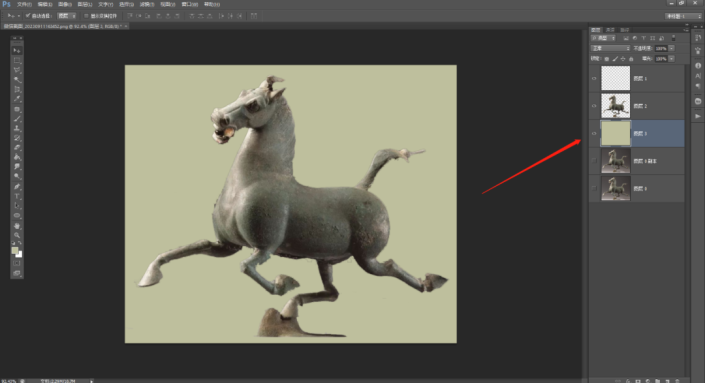Image resolution: width=705 pixels, height=383 pixels.
Task: Expand the status bar document info arrow
Action: coord(92,381)
